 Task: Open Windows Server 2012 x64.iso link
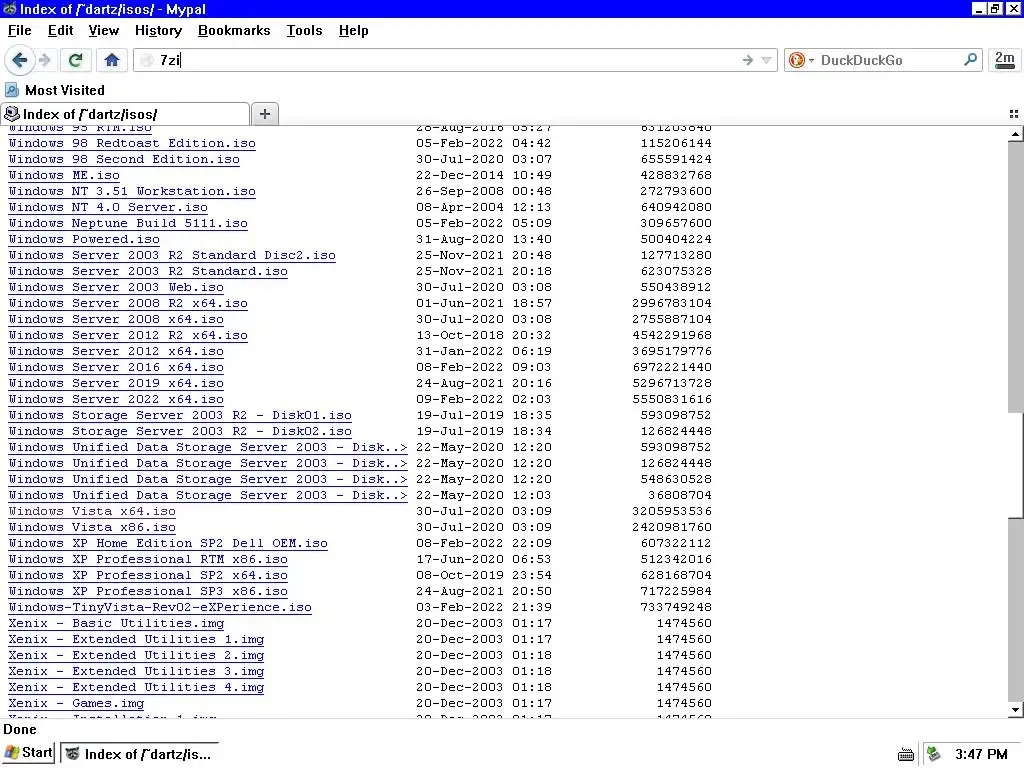[116, 351]
